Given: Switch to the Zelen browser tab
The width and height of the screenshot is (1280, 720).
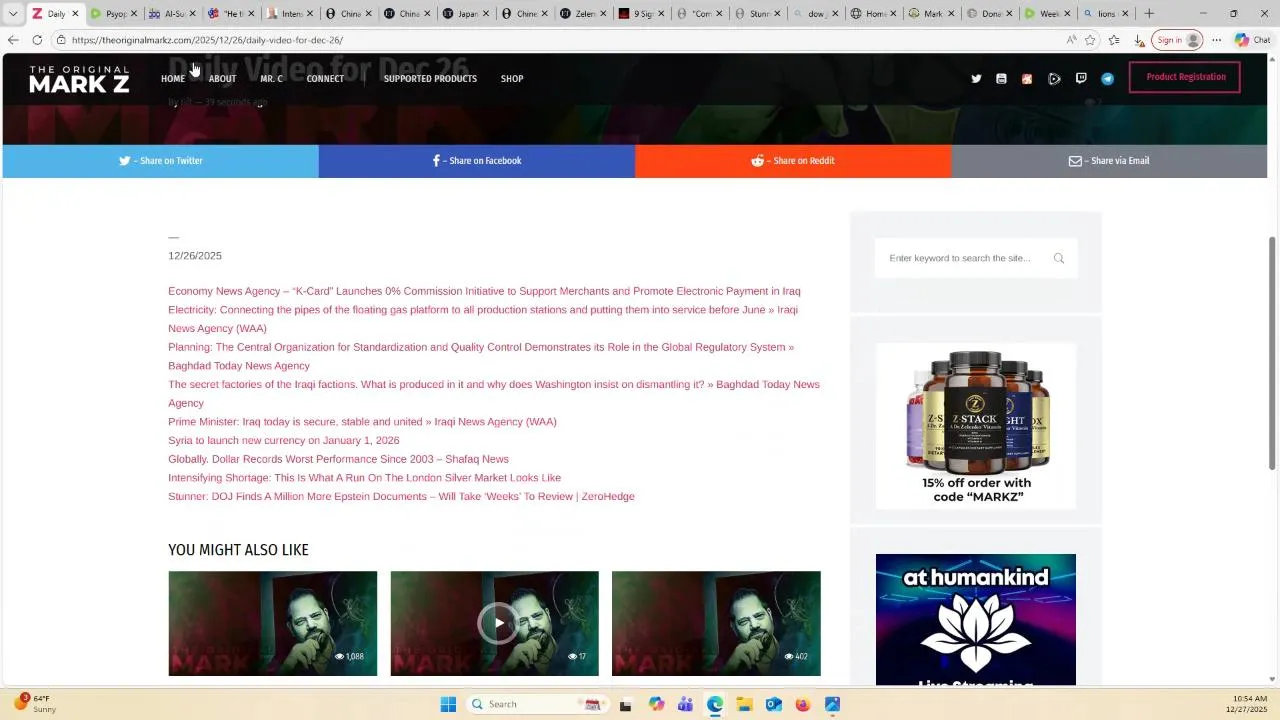Looking at the screenshot, I should coord(582,14).
